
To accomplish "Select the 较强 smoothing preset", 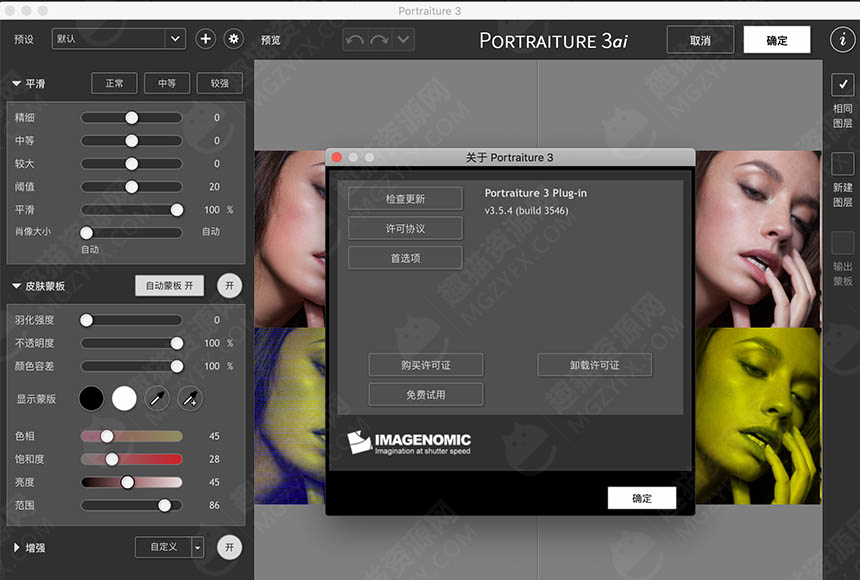I will [219, 83].
